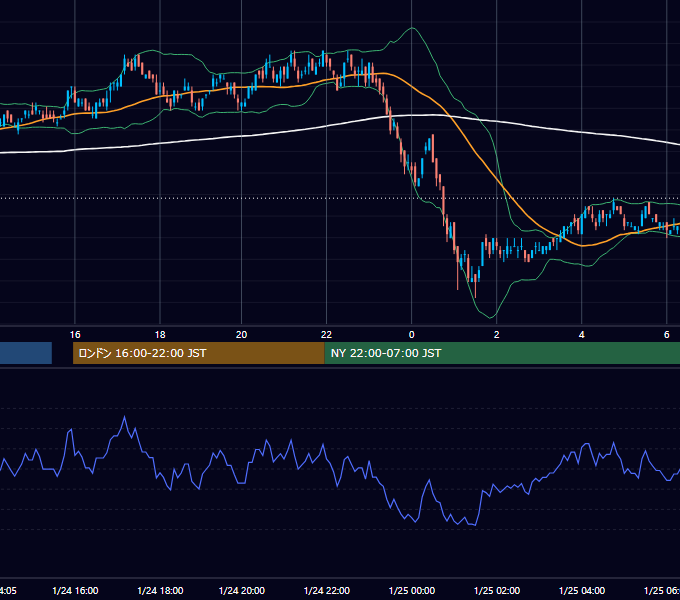
Task: Click hour label 2 on price chart axis
Action: click(x=497, y=334)
